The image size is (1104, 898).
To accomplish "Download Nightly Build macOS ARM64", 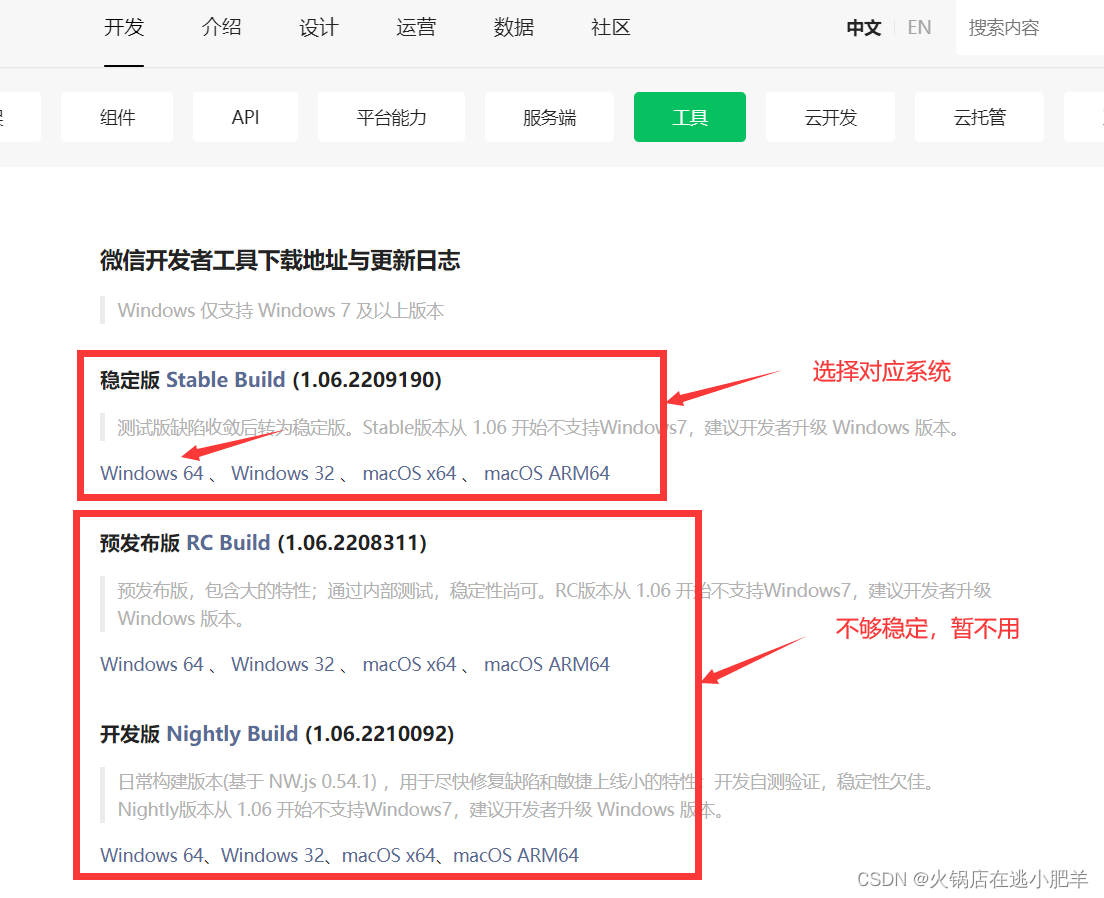I will 516,855.
